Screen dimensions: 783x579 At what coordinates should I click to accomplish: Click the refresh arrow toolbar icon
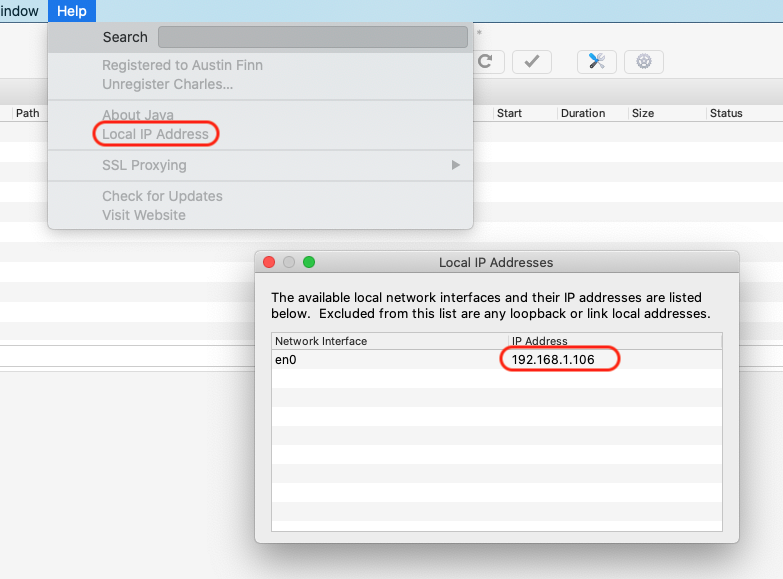[486, 62]
